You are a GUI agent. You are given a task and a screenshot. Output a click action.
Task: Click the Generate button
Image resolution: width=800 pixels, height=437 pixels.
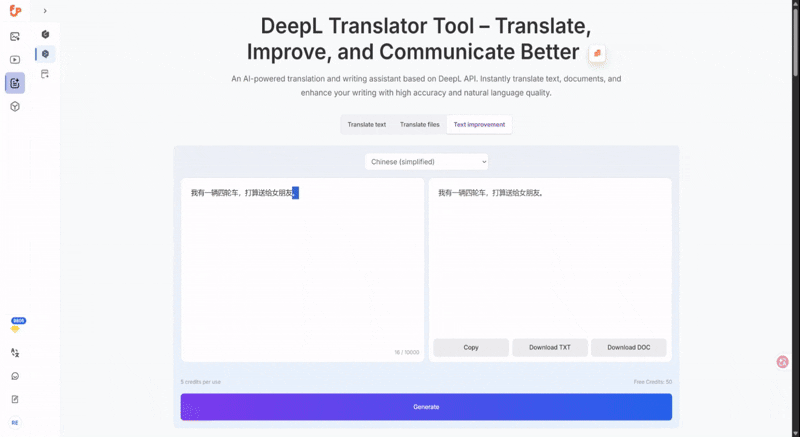coord(426,407)
